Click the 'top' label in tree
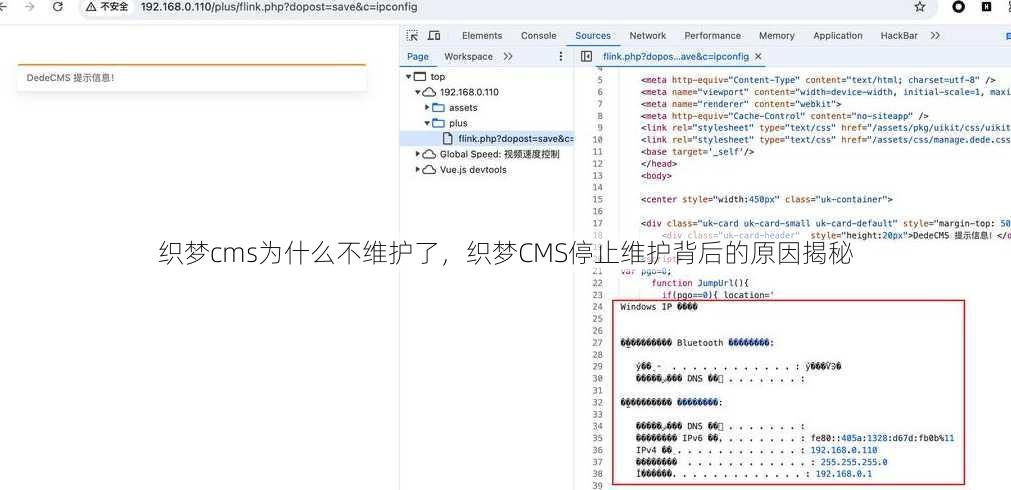 pyautogui.click(x=438, y=77)
